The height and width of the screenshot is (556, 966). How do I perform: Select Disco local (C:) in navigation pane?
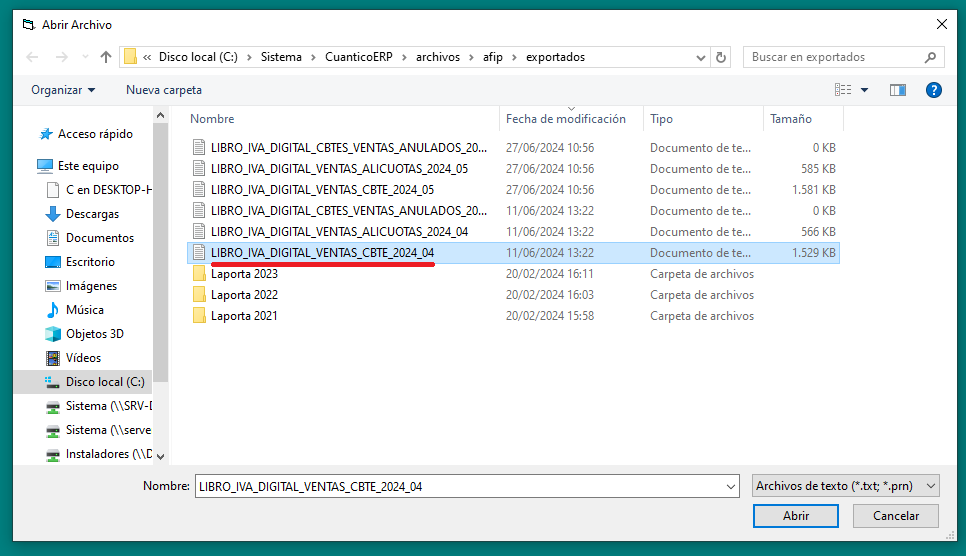point(105,382)
